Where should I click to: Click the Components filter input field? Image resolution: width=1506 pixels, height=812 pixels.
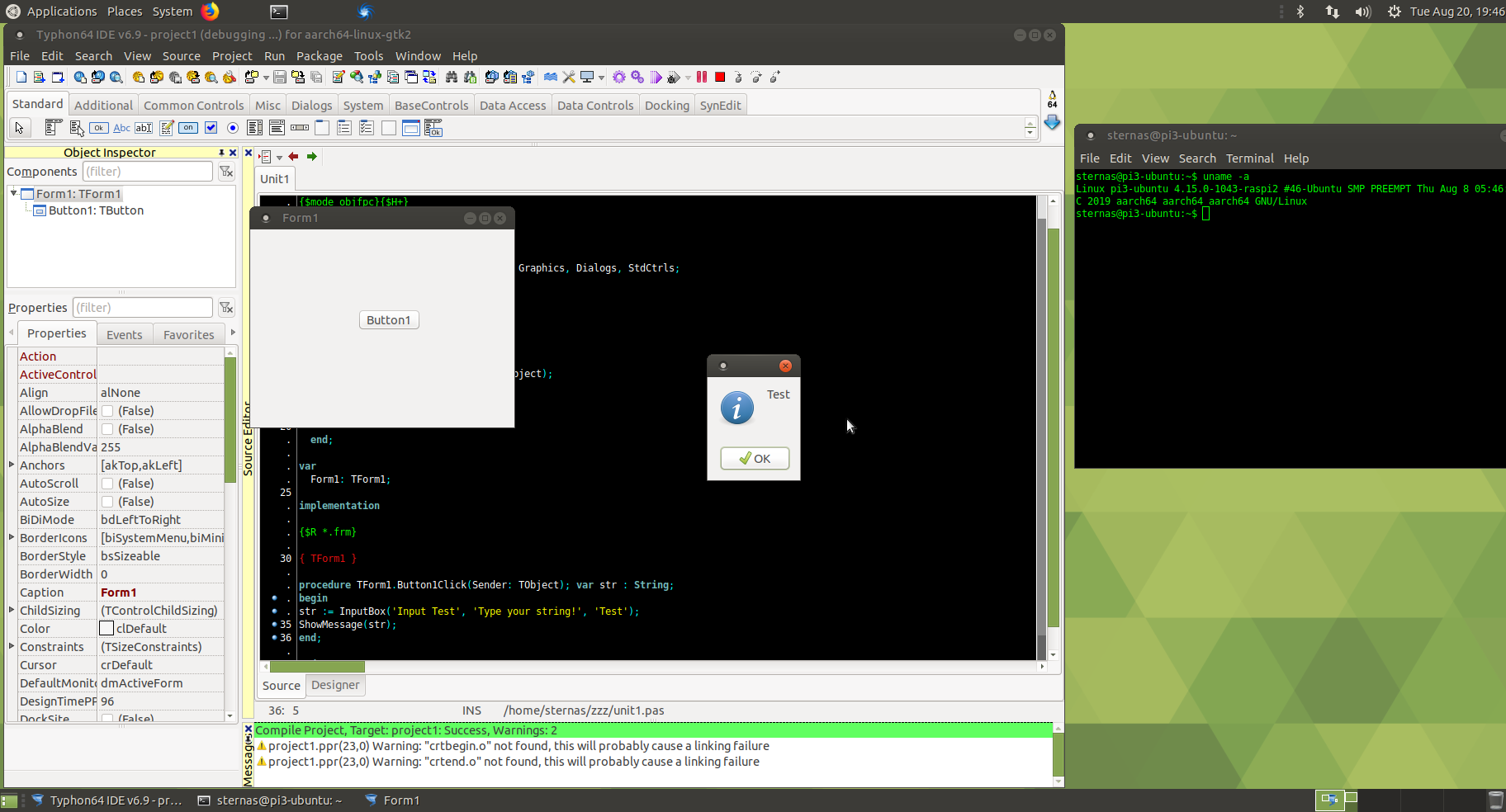coord(148,172)
